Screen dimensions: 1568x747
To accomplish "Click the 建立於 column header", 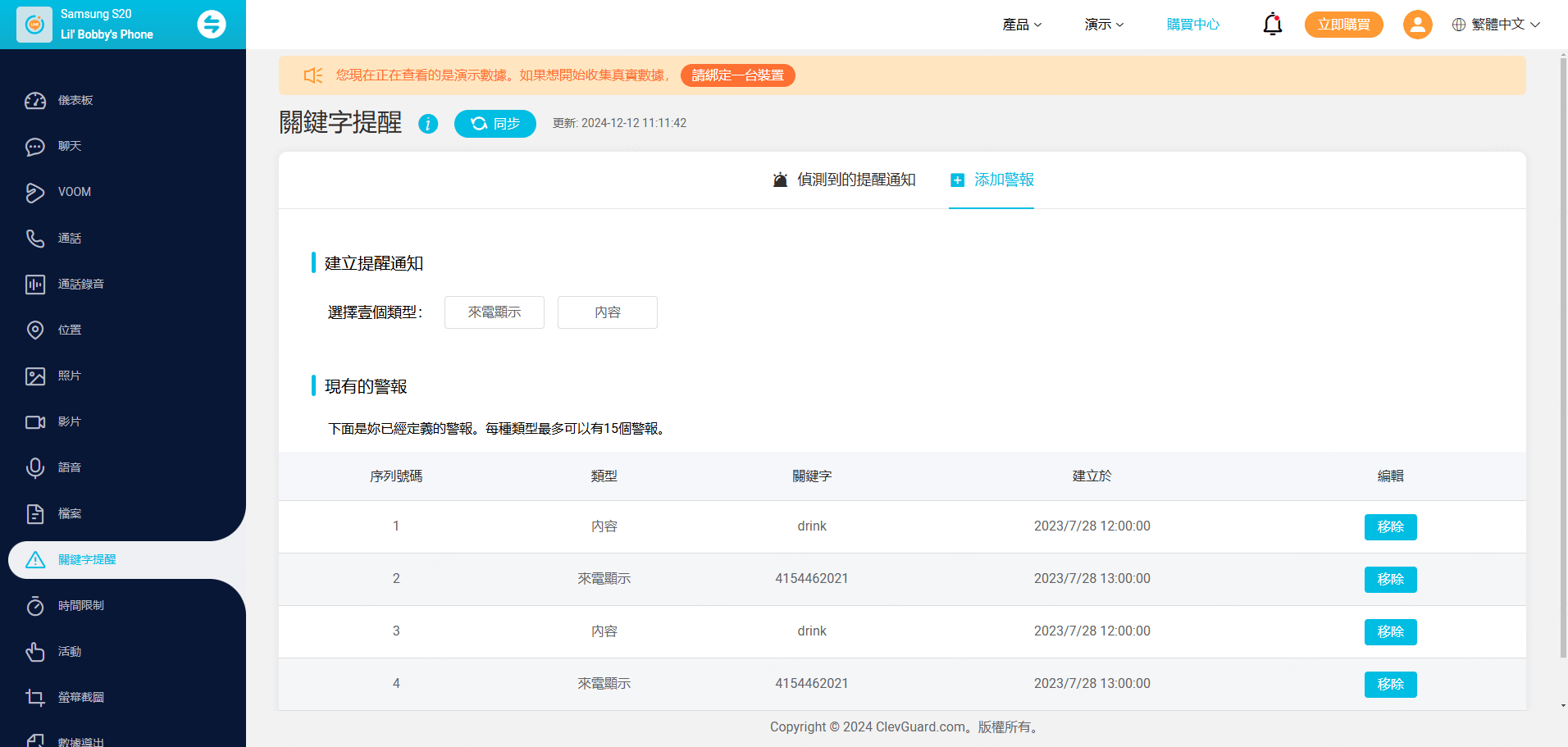I will point(1092,476).
